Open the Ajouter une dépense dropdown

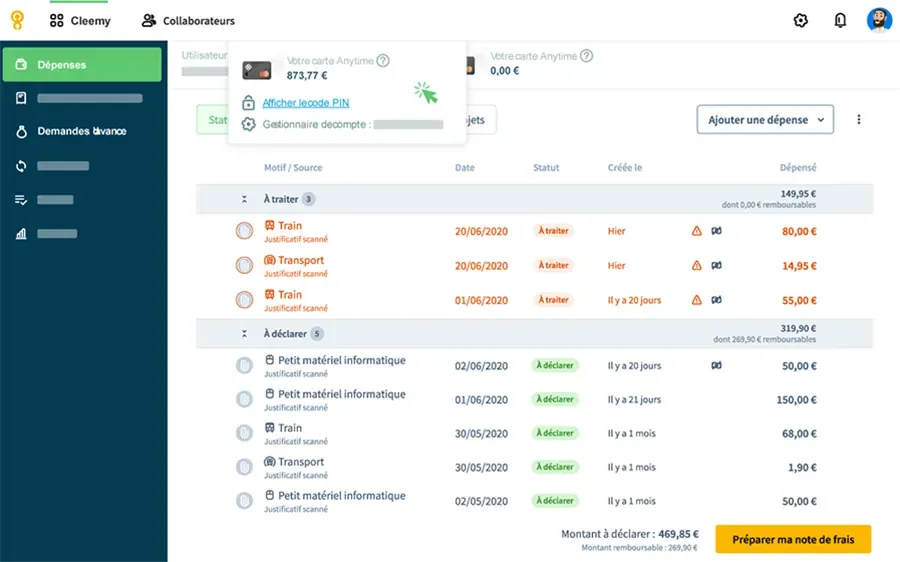click(765, 119)
